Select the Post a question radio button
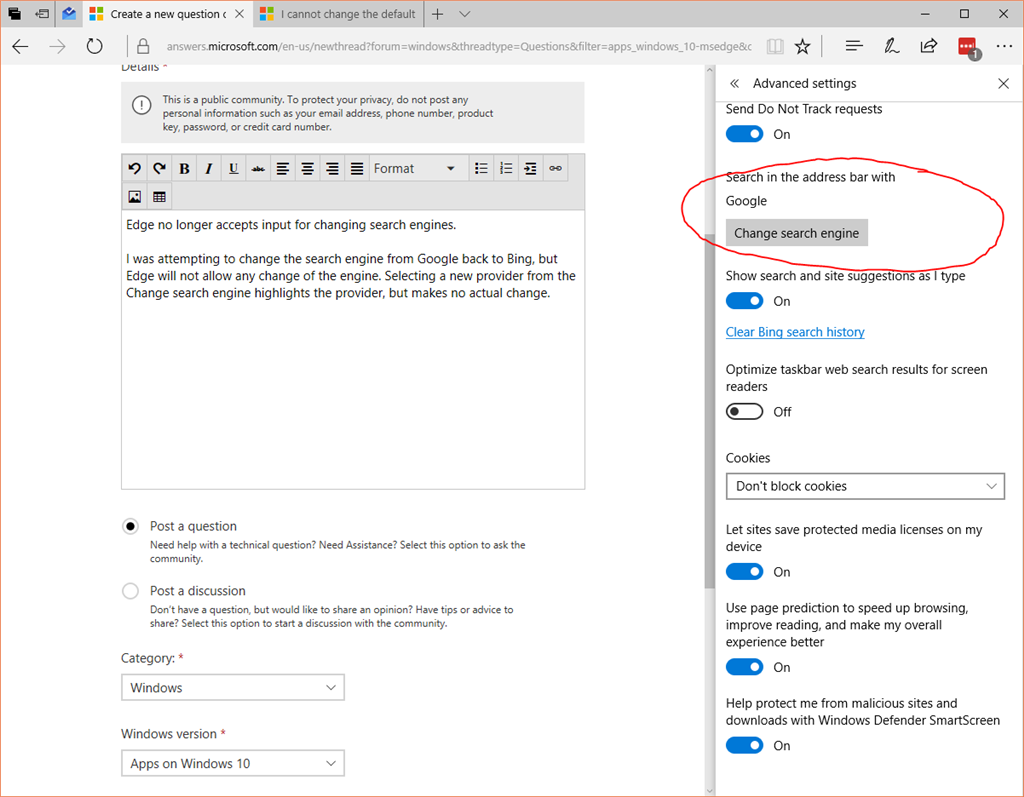 [x=131, y=527]
